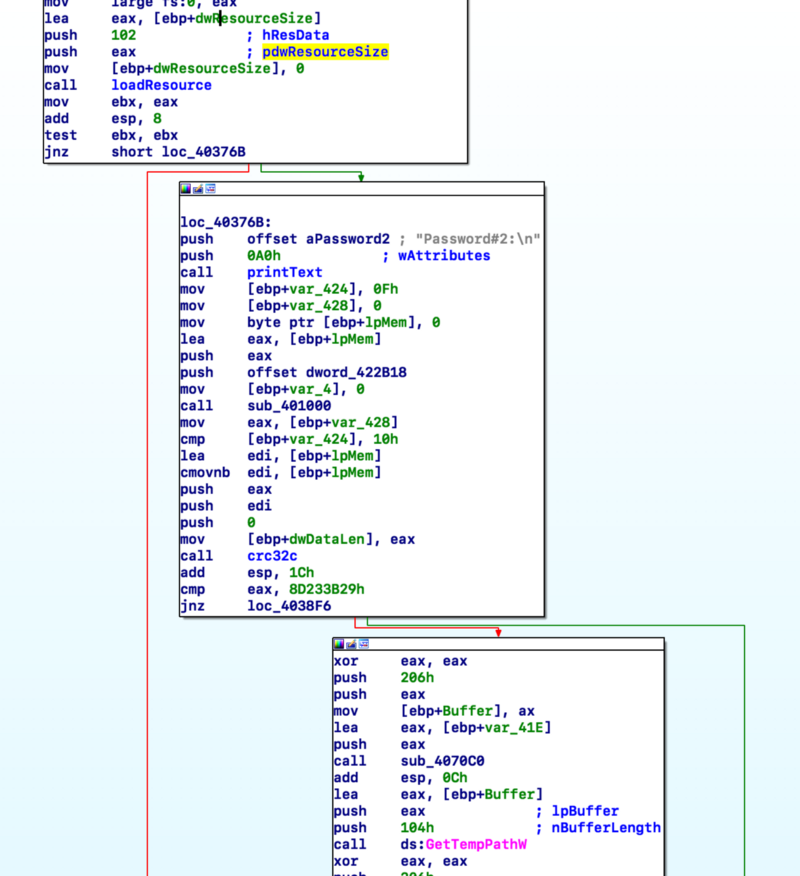Image resolution: width=800 pixels, height=876 pixels.
Task: Click the test ebx, ebx instruction
Action: tap(111, 136)
